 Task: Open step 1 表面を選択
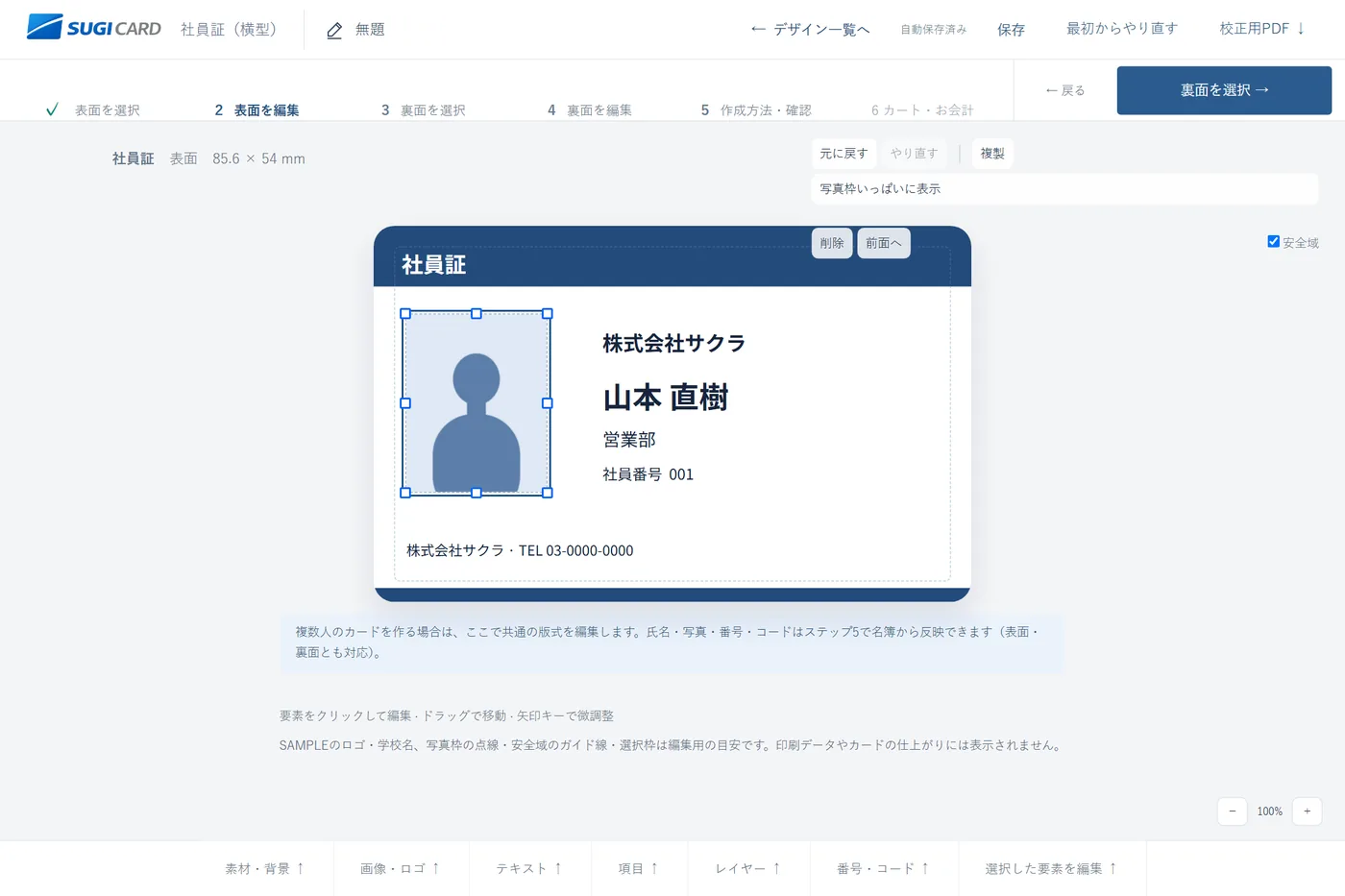[x=93, y=110]
